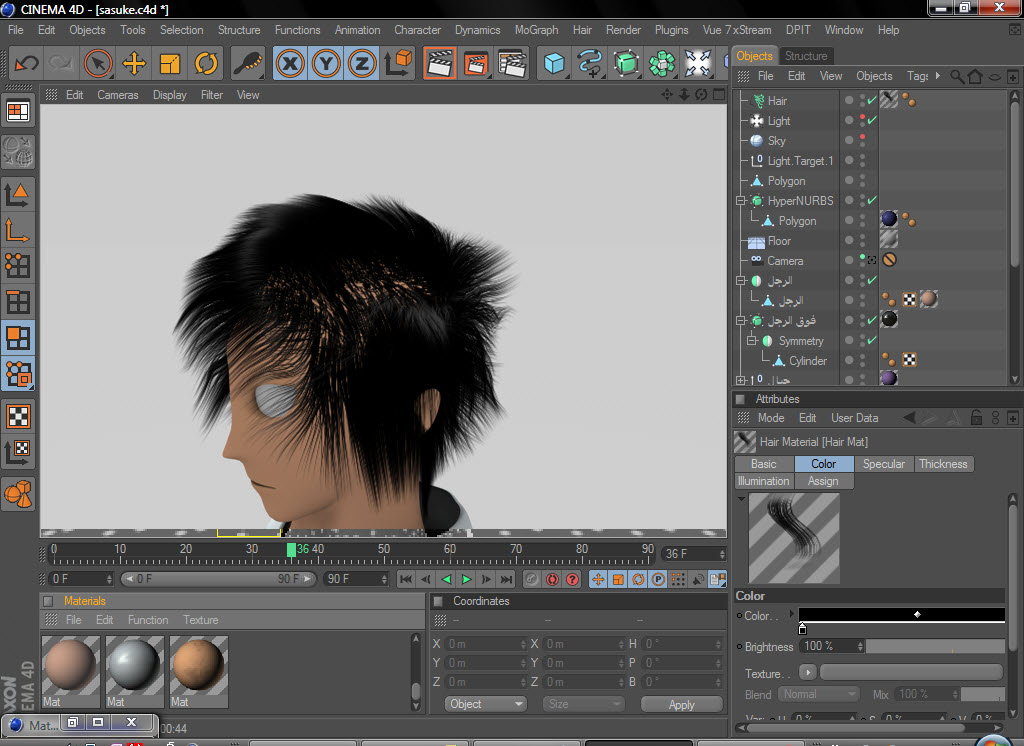This screenshot has width=1024, height=746.
Task: Open the spline tools icon
Action: pyautogui.click(x=590, y=63)
